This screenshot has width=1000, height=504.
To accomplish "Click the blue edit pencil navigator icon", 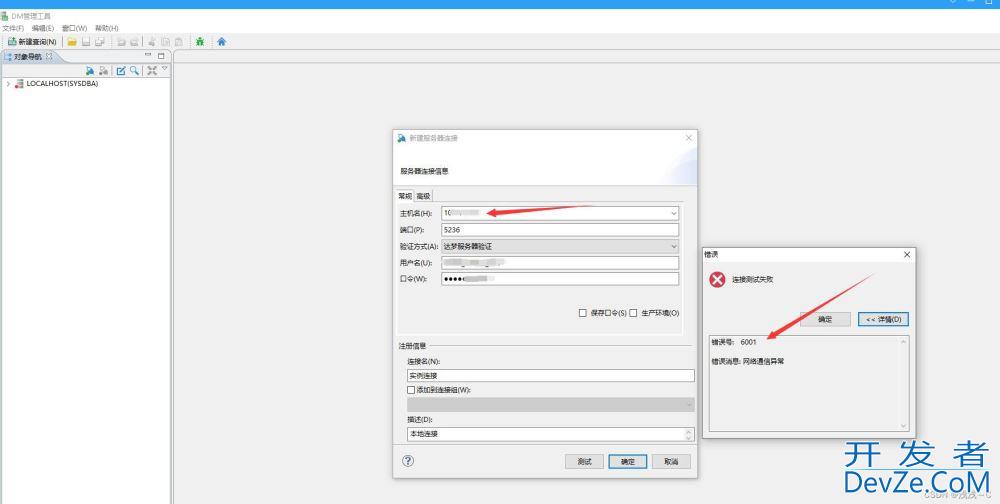I will click(x=121, y=70).
